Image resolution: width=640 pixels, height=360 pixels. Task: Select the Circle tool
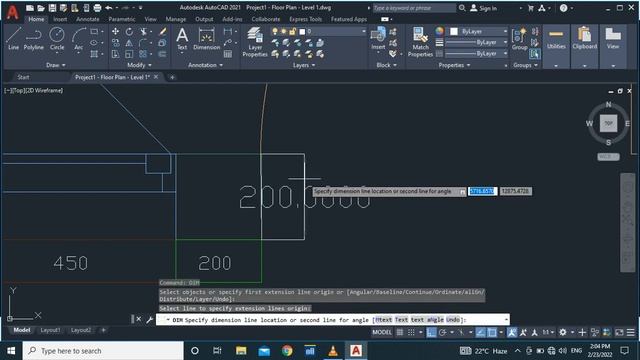57,39
